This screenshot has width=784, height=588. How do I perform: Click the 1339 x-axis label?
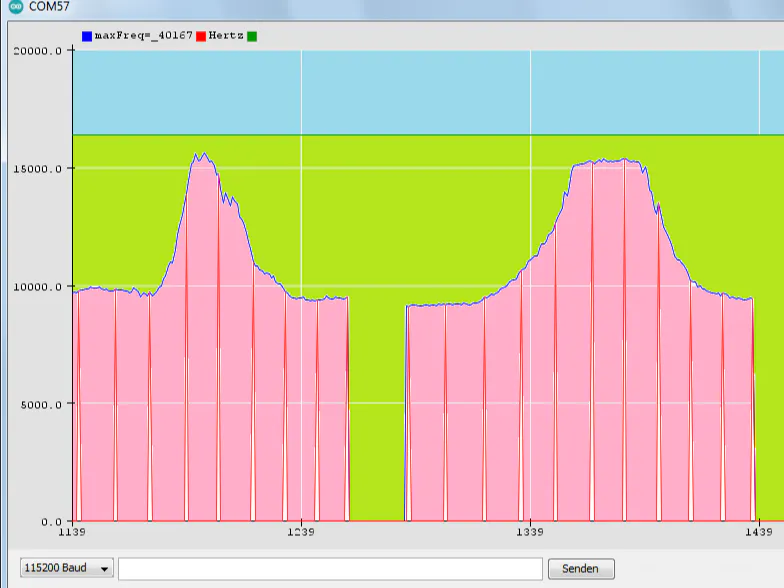[530, 532]
